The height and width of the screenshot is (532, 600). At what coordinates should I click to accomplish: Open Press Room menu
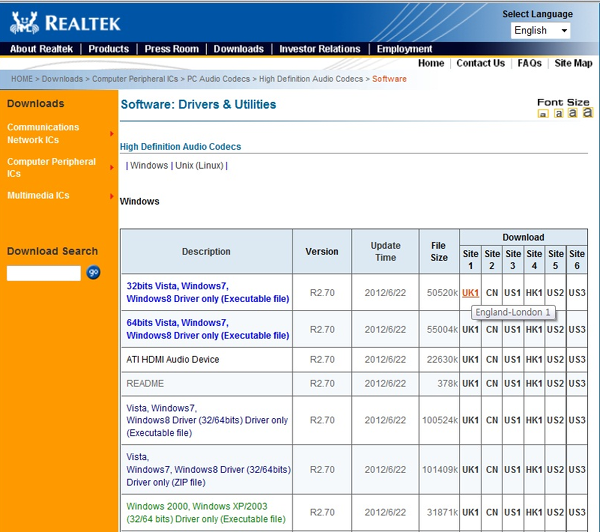click(x=172, y=49)
